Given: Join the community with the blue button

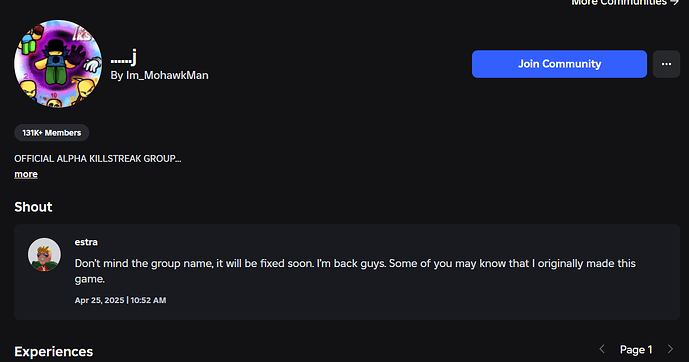Looking at the screenshot, I should [559, 64].
